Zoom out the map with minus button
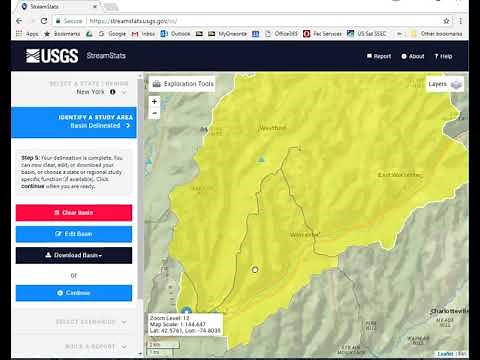 [x=154, y=113]
